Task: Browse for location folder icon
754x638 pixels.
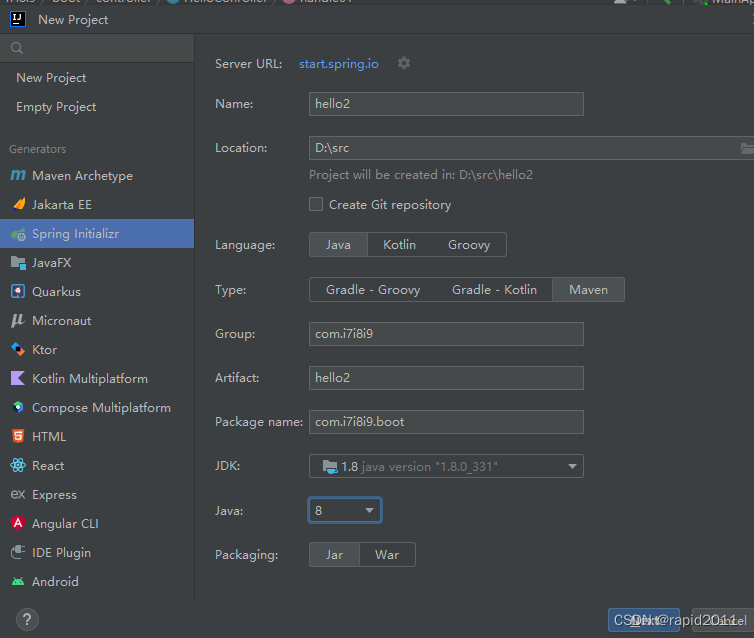Action: (x=747, y=148)
